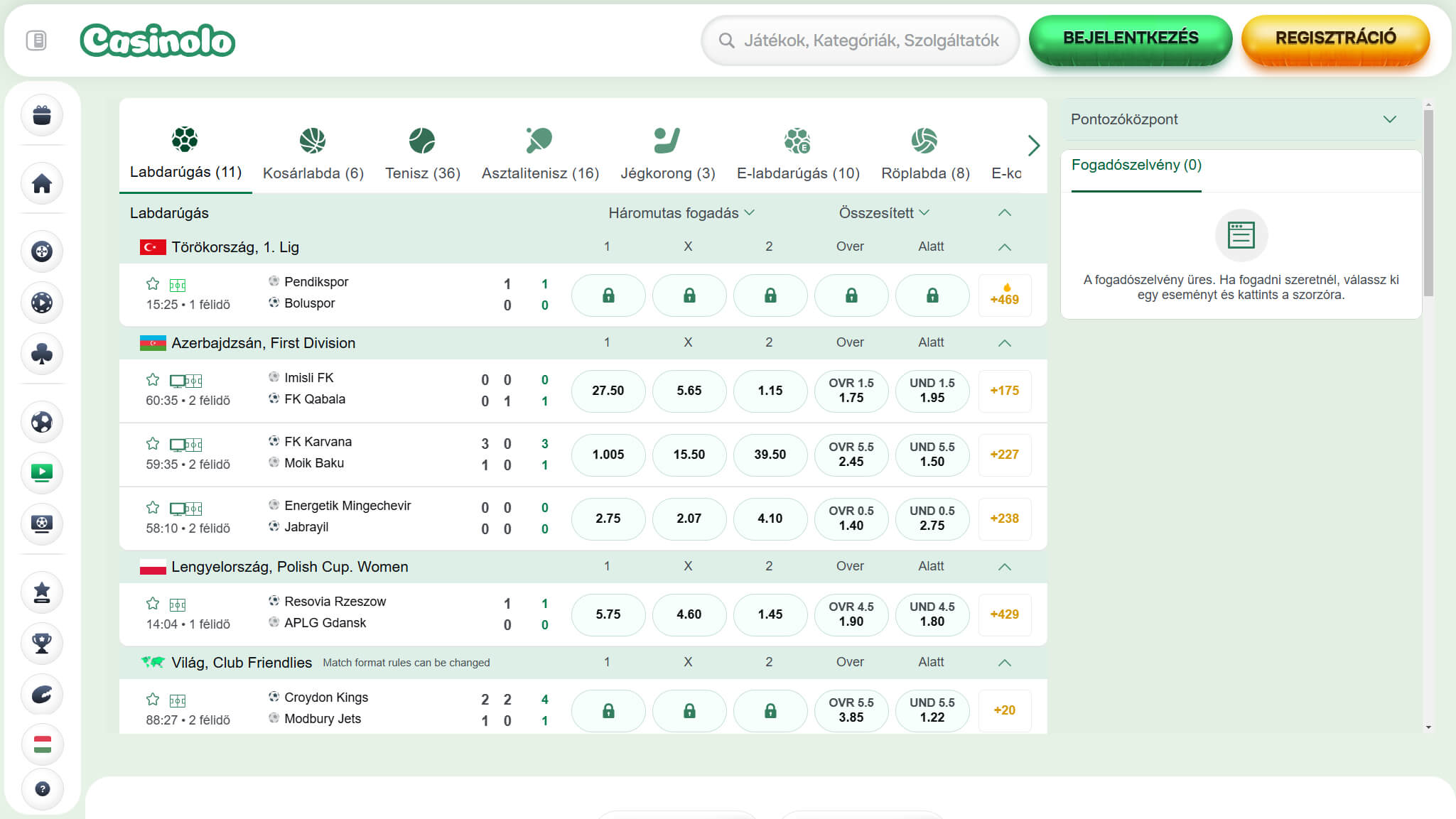The width and height of the screenshot is (1456, 819).
Task: Open the Fogadószelvény (0) tab
Action: point(1136,166)
